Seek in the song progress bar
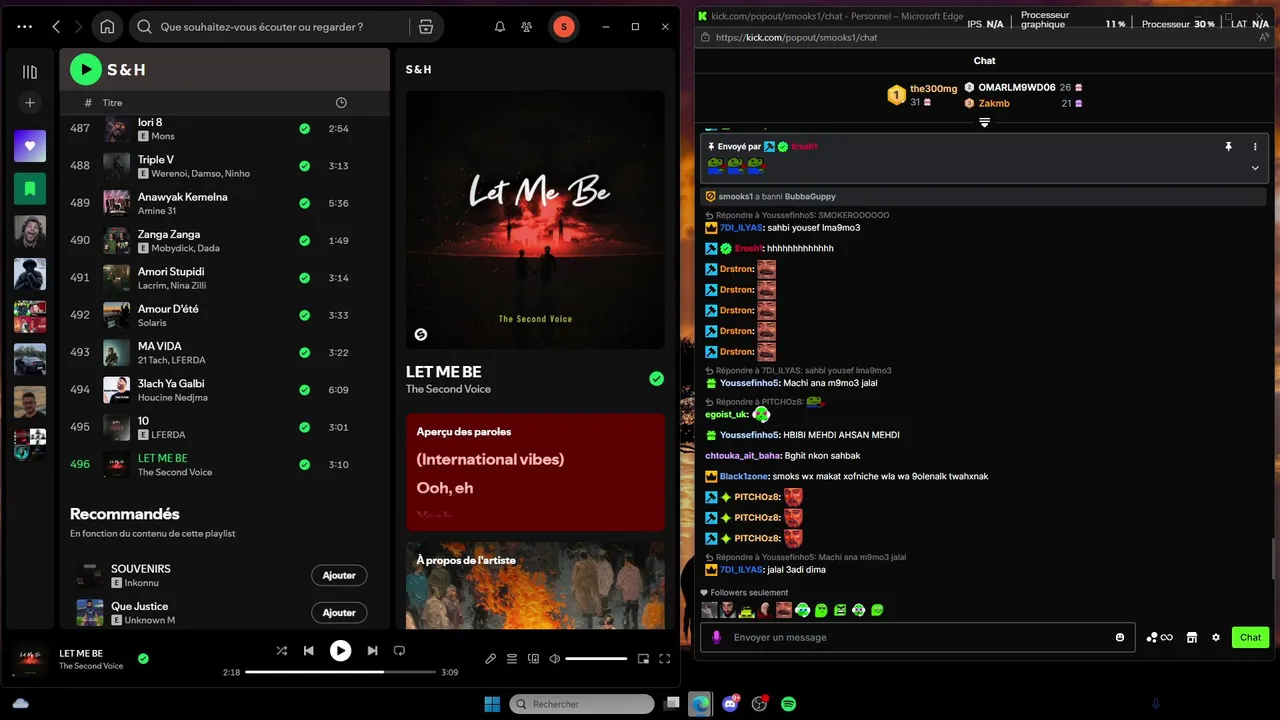1280x720 pixels. [x=340, y=672]
